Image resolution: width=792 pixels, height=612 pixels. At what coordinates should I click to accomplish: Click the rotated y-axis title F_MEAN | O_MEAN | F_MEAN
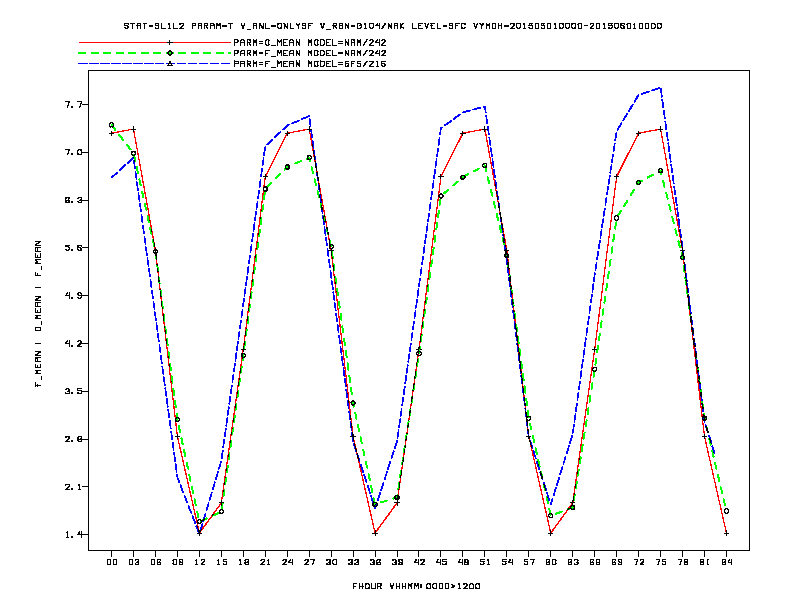point(38,314)
